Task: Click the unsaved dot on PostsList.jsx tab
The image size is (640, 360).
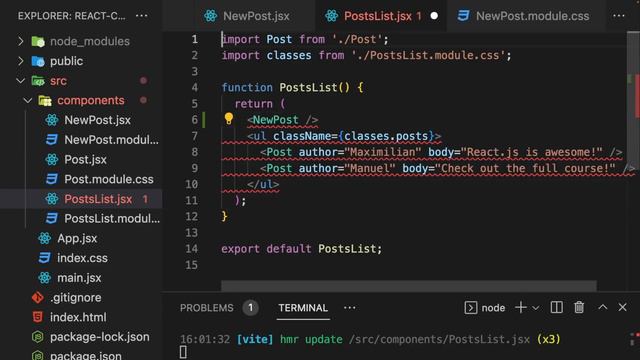Action: pyautogui.click(x=434, y=16)
